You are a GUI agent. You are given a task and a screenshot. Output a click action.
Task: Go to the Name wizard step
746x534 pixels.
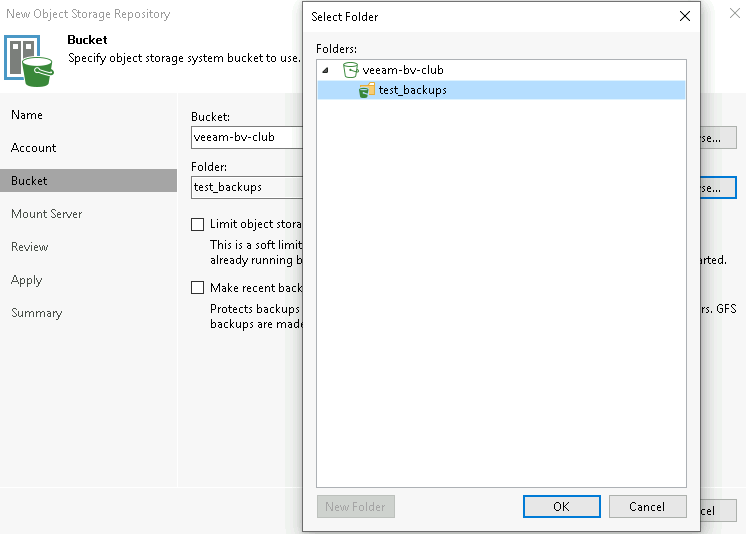pos(27,115)
